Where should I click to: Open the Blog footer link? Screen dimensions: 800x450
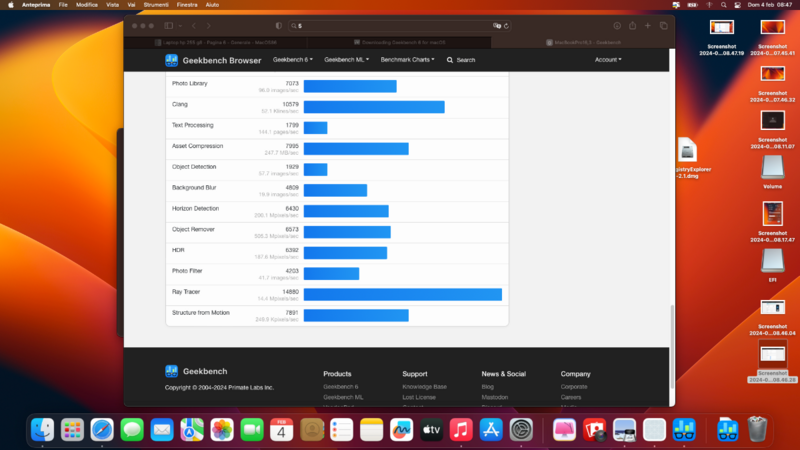click(487, 387)
